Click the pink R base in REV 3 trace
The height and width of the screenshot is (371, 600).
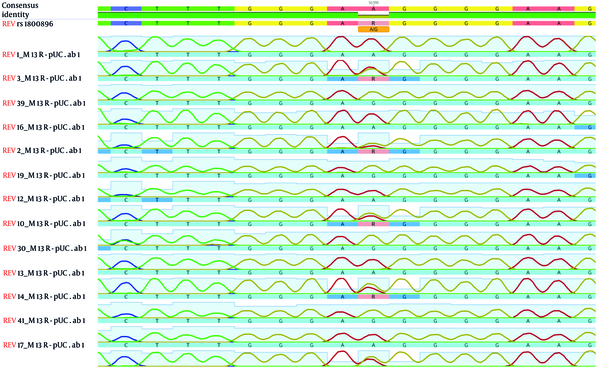pos(373,79)
